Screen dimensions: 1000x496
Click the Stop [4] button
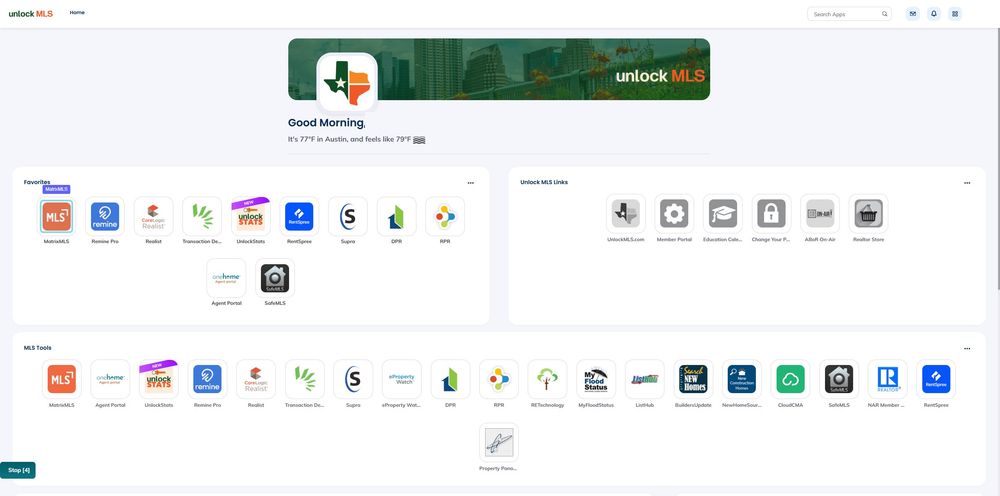click(x=18, y=470)
